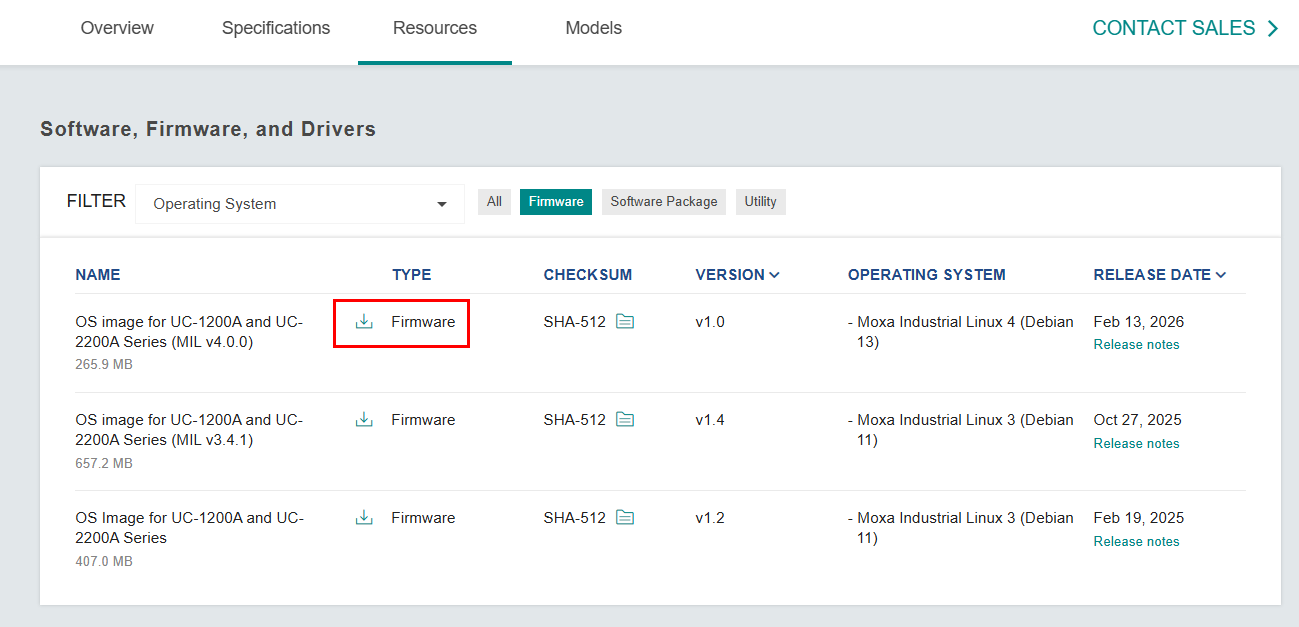Download MIL v3.4.1 OS image firmware
1299x627 pixels.
click(364, 420)
